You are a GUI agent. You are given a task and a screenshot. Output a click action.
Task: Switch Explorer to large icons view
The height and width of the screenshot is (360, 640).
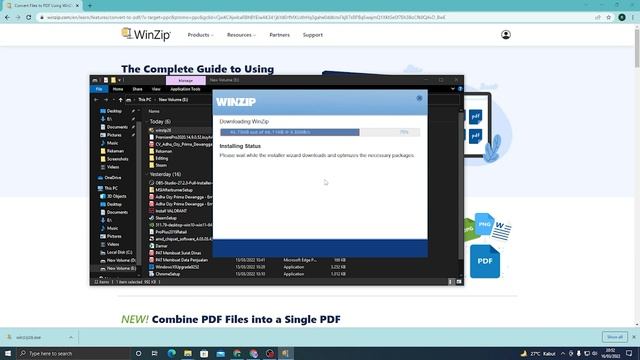pyautogui.click(x=459, y=282)
